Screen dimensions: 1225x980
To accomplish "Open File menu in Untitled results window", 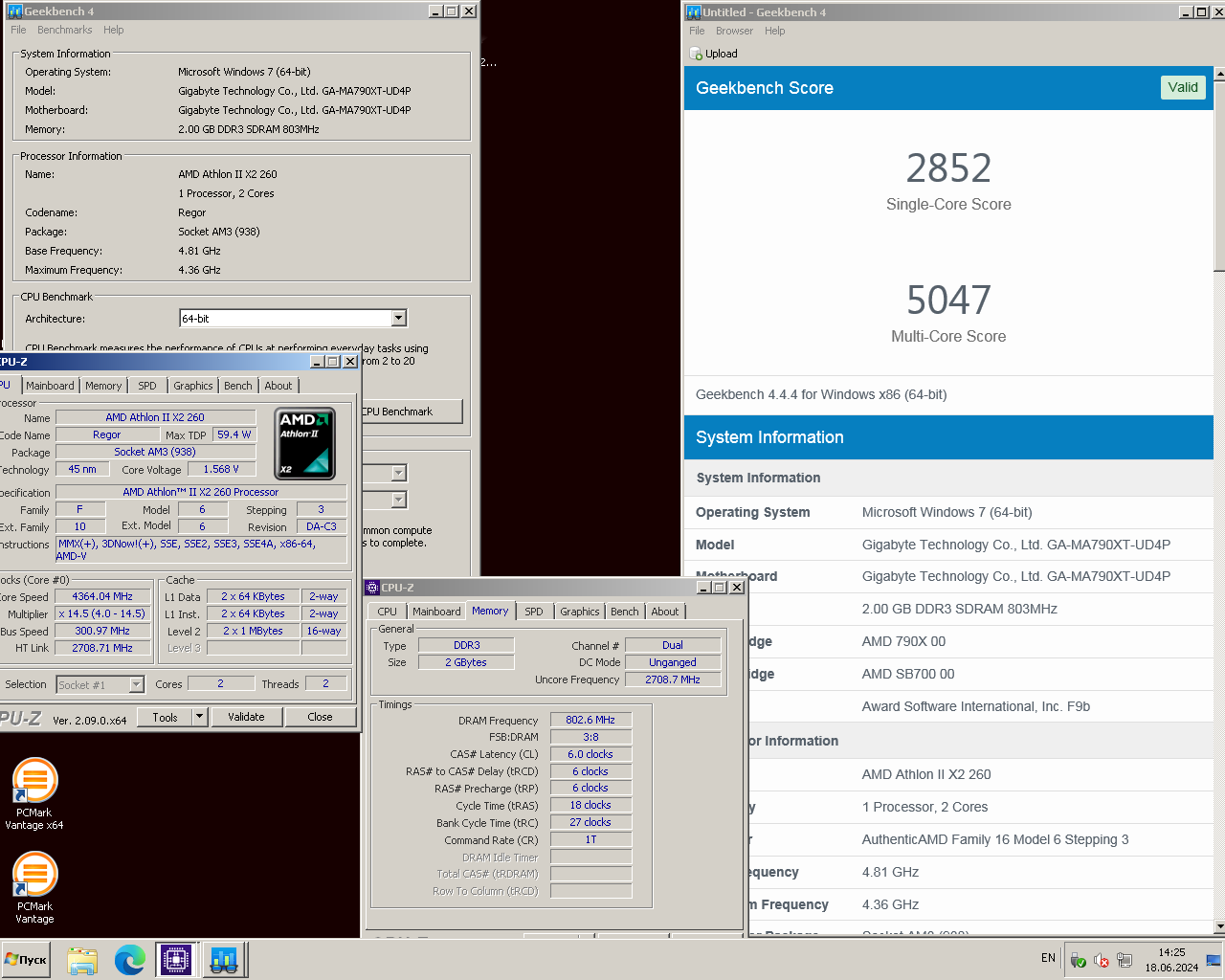I will [697, 31].
